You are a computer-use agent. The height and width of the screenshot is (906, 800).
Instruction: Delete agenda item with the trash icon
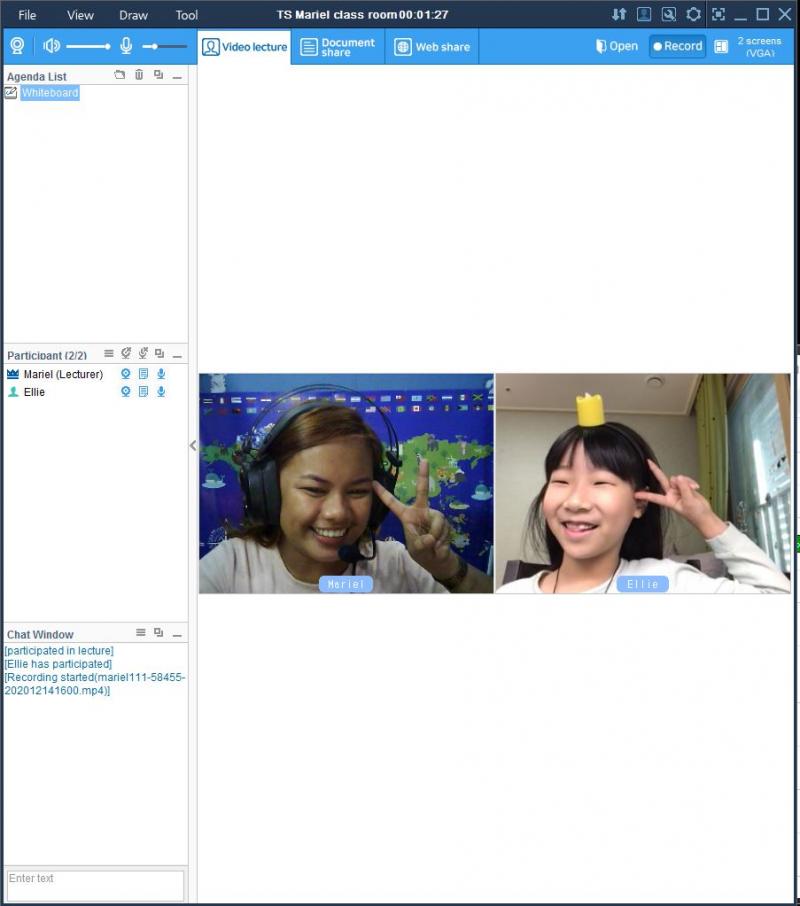tap(139, 75)
